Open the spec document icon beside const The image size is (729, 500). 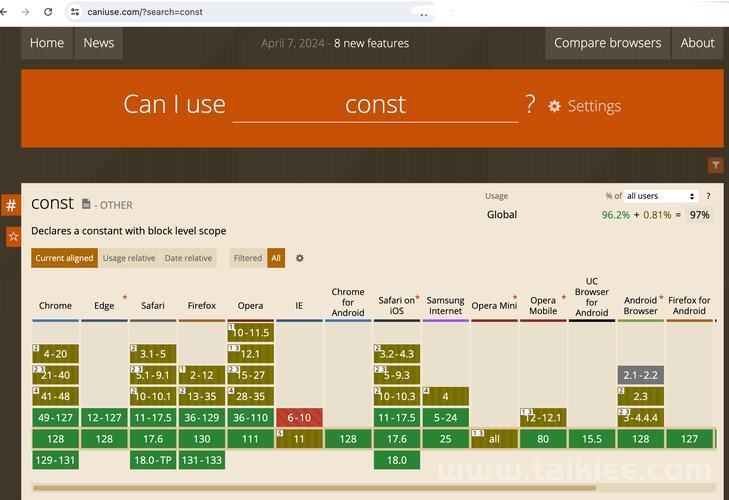(86, 204)
